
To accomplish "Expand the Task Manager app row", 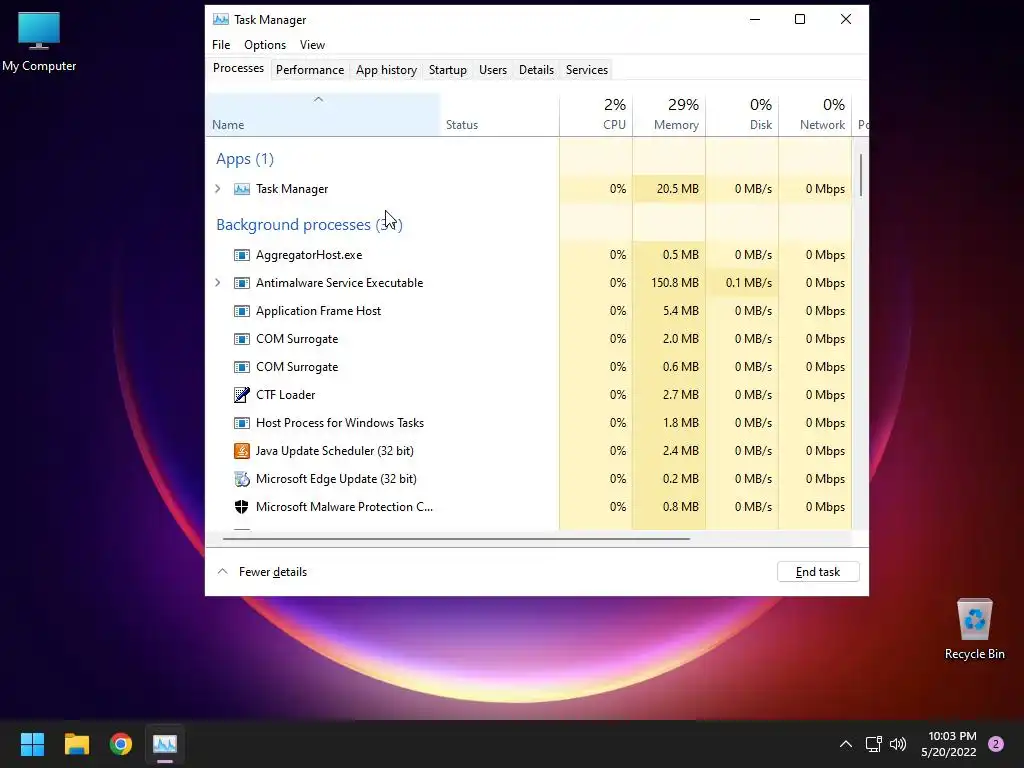I will 218,189.
